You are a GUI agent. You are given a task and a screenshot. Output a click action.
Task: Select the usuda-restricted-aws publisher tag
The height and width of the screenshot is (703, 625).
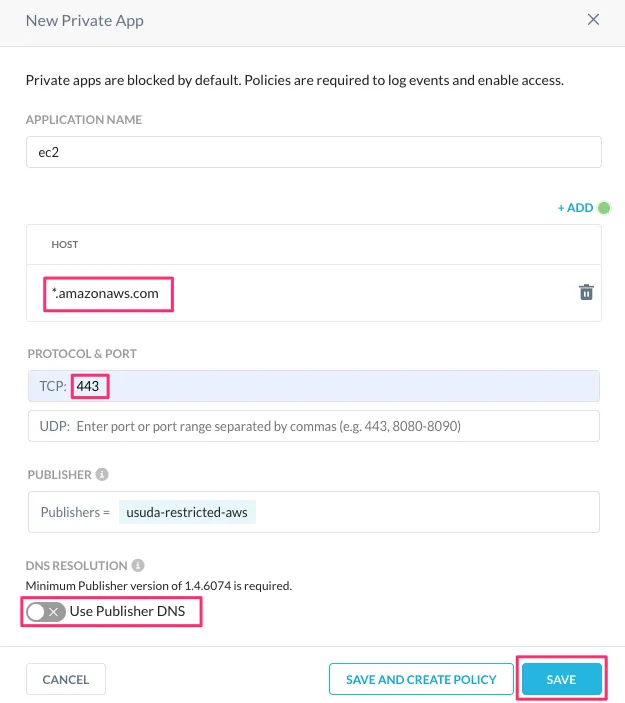(x=188, y=512)
